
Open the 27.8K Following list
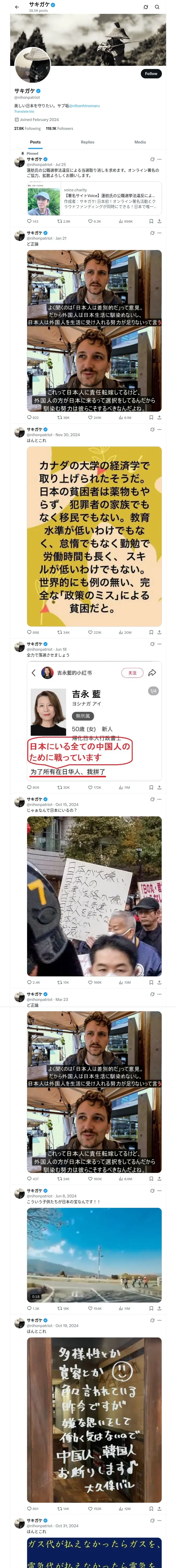point(27,128)
